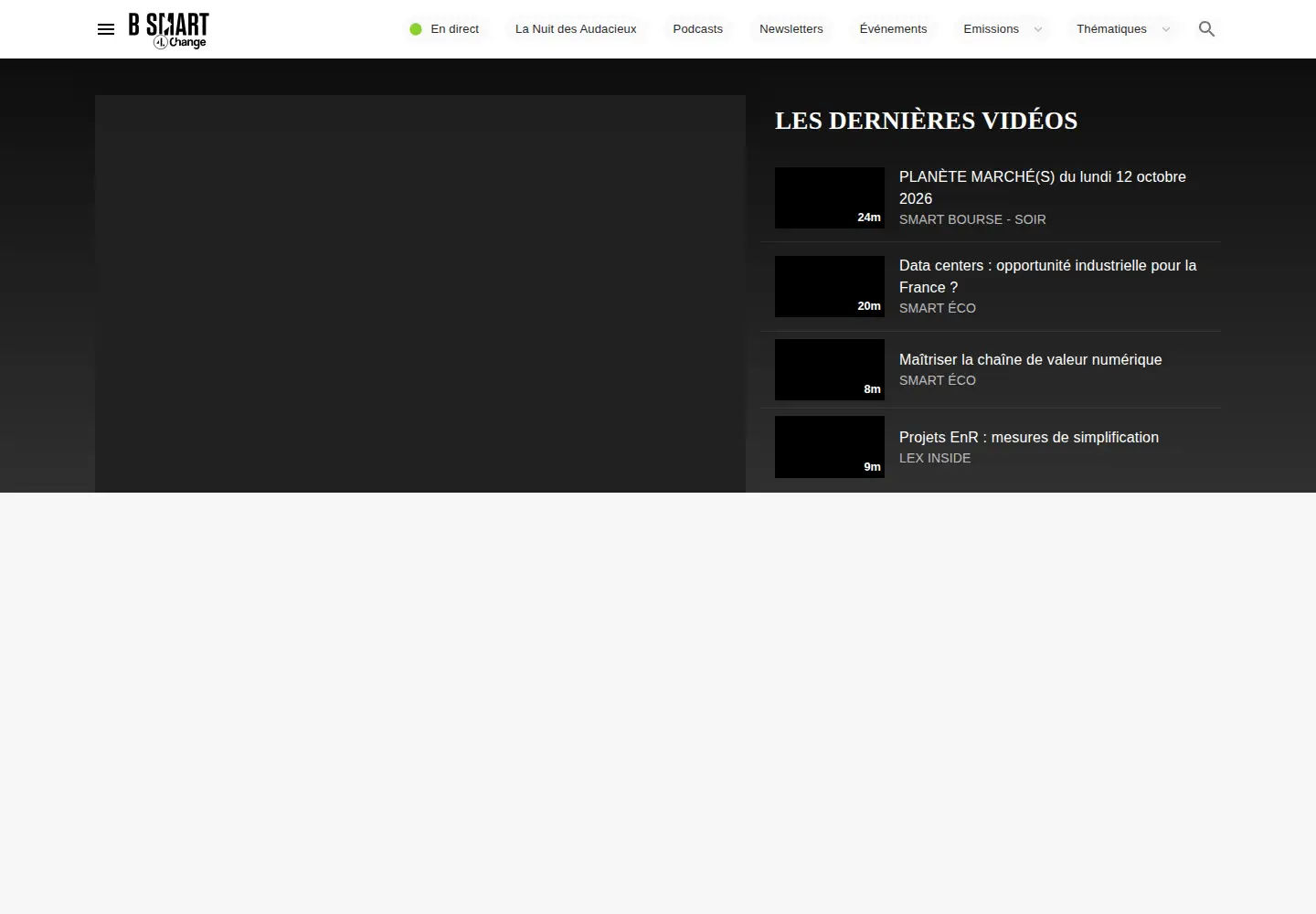Open the hamburger menu icon
This screenshot has height=914, width=1316.
pos(106,29)
